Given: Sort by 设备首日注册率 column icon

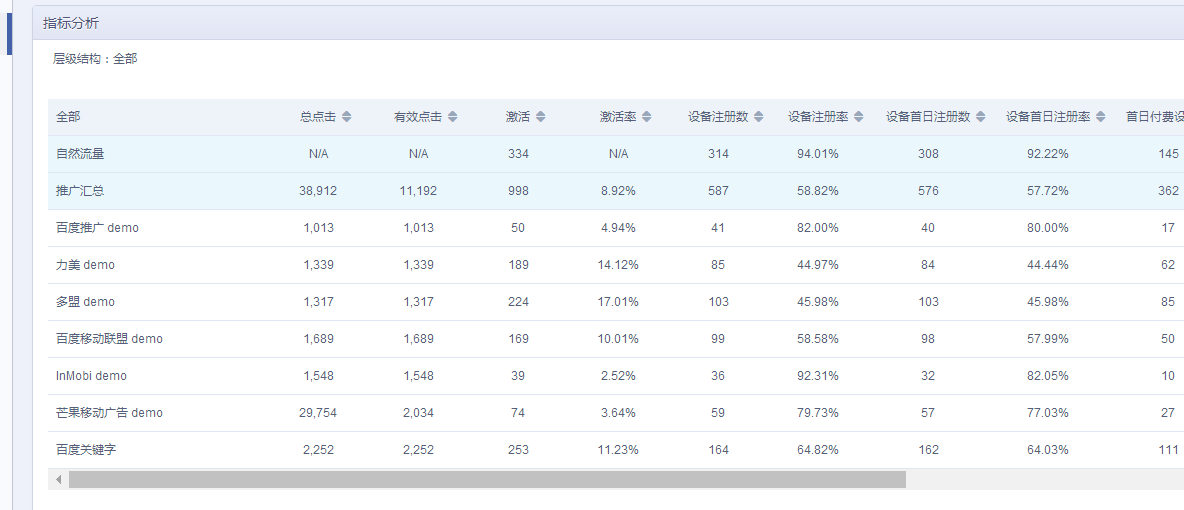Looking at the screenshot, I should pos(1100,117).
